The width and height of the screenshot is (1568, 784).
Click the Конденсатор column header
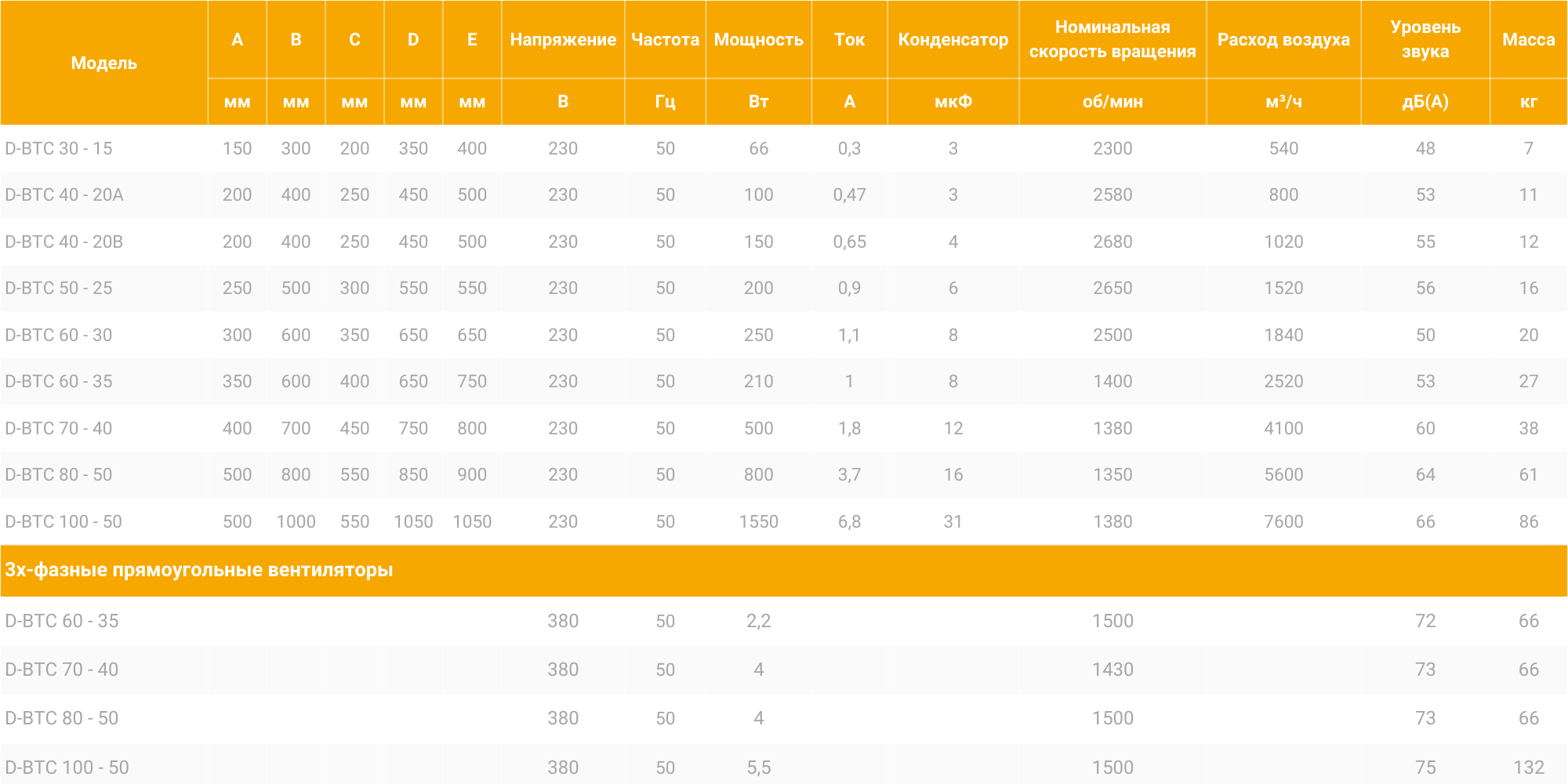click(x=953, y=39)
